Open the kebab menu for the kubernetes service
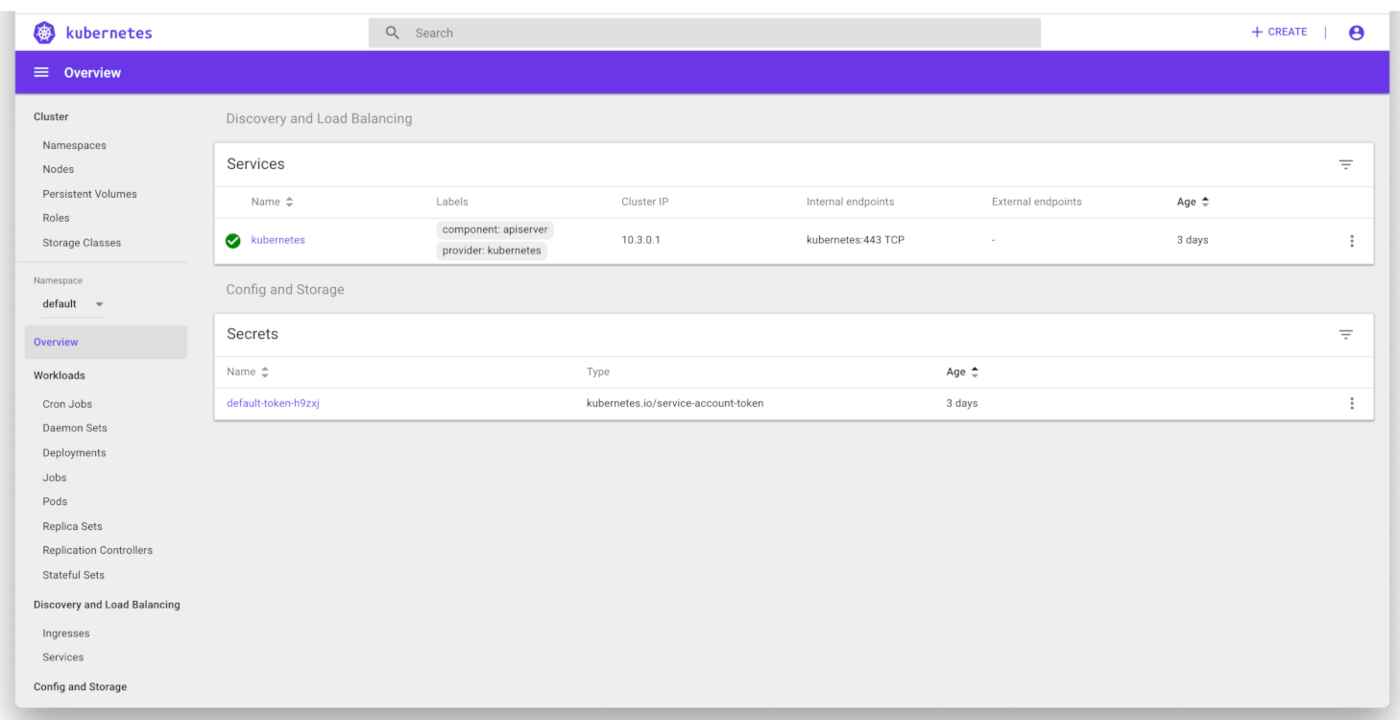The width and height of the screenshot is (1400, 720). pos(1352,240)
